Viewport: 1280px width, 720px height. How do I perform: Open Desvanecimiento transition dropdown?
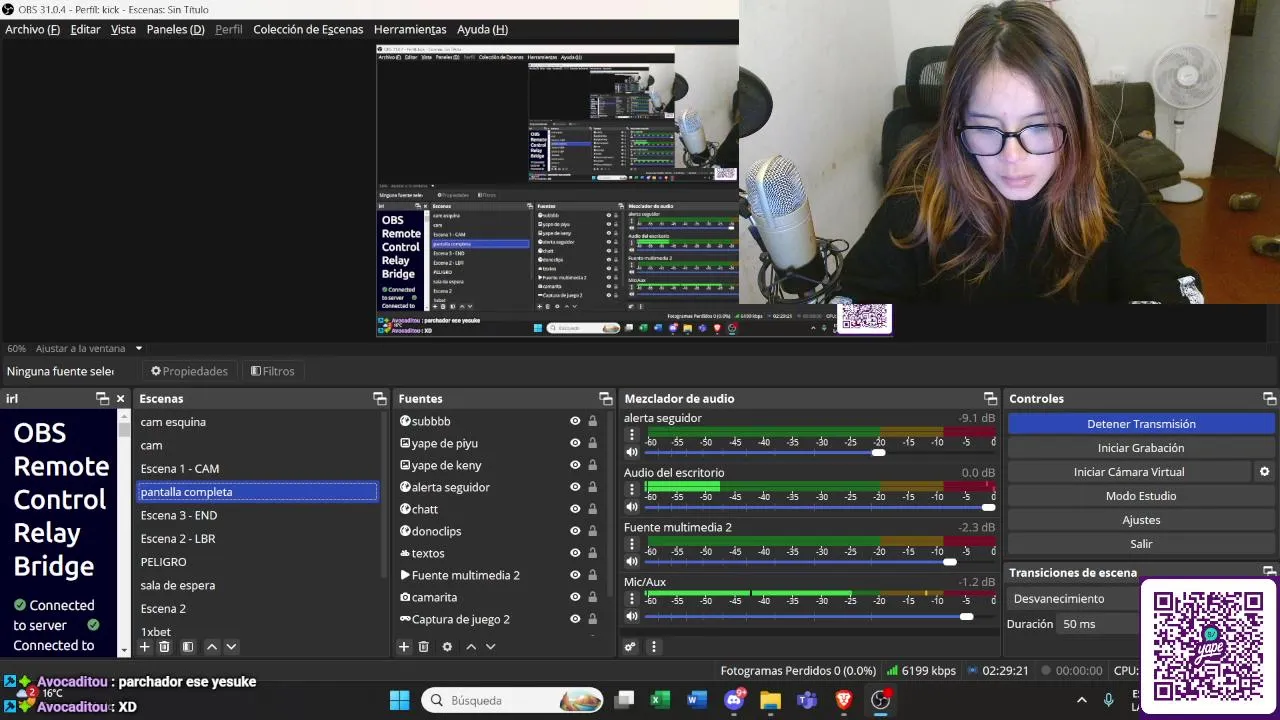pyautogui.click(x=1072, y=598)
